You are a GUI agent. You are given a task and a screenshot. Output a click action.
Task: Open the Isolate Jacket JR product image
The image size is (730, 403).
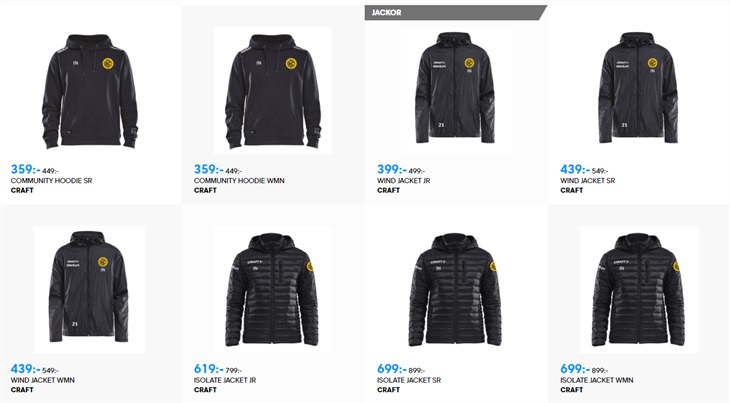click(273, 290)
